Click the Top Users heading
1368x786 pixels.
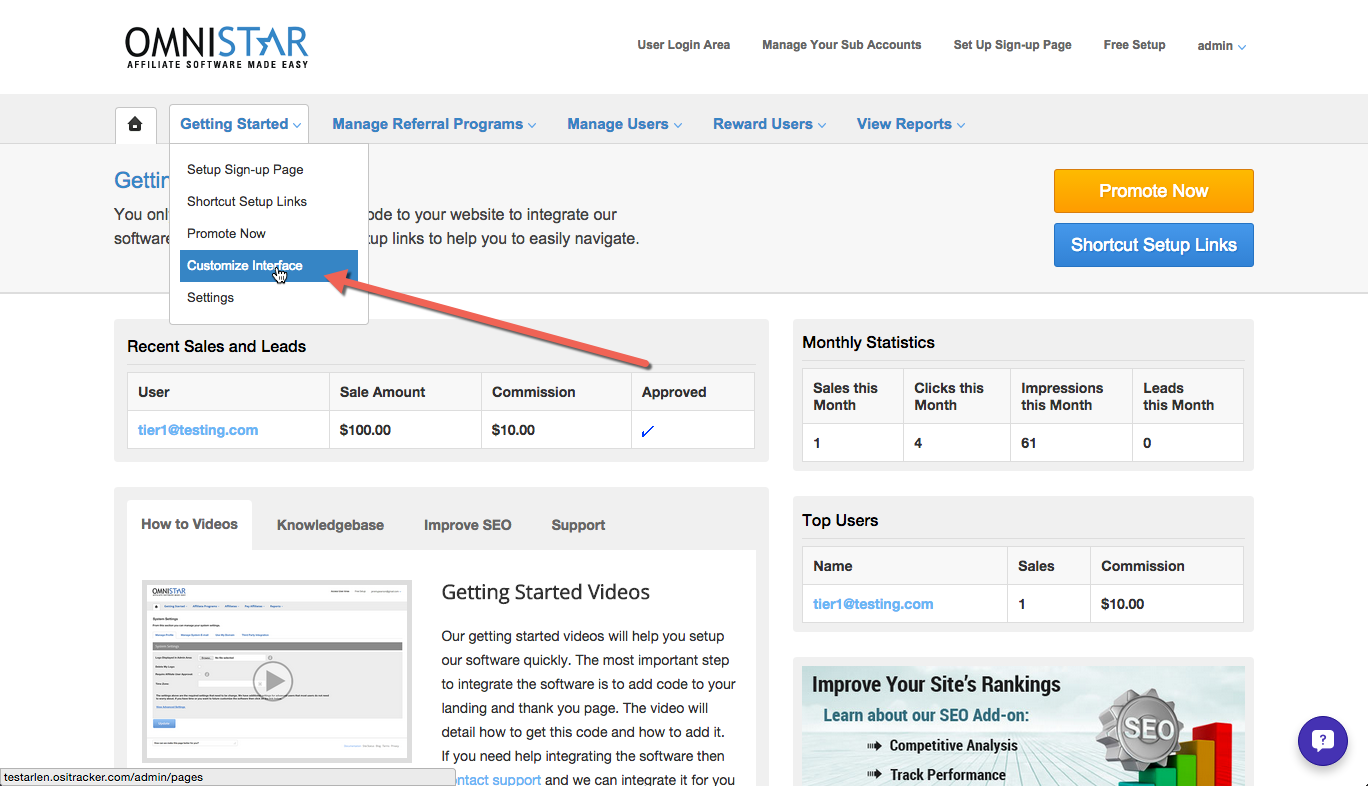tap(840, 520)
